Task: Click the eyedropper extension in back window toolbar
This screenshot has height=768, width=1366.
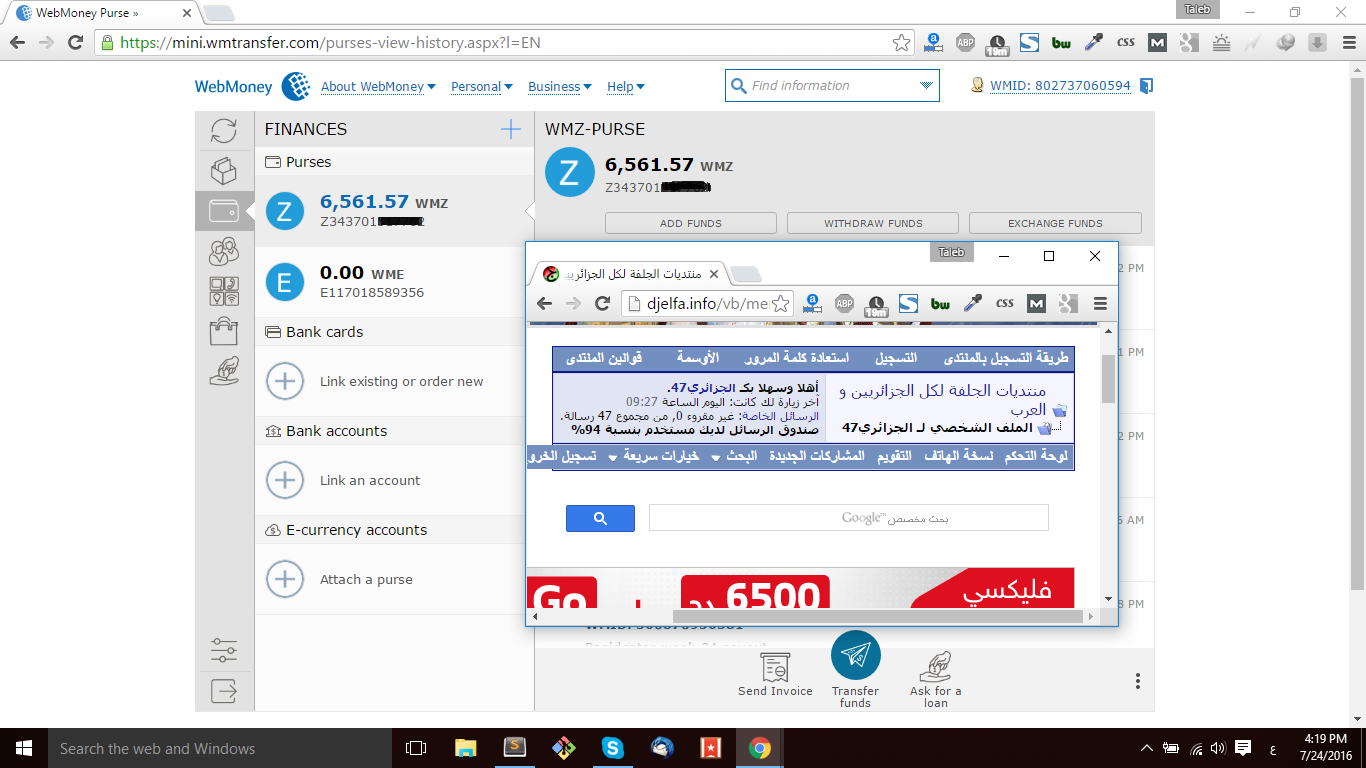Action: tap(1094, 42)
